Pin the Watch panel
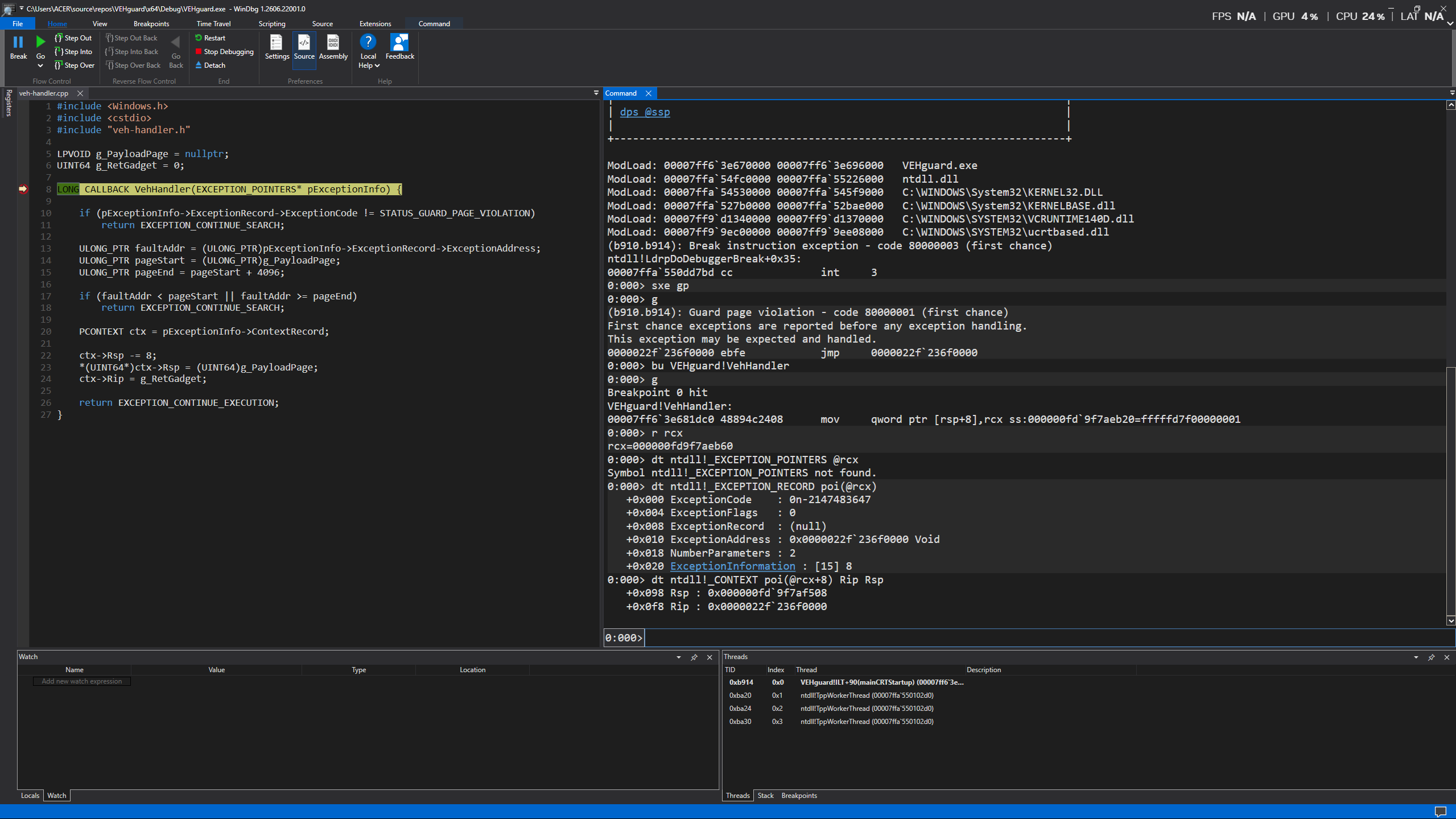 694,657
